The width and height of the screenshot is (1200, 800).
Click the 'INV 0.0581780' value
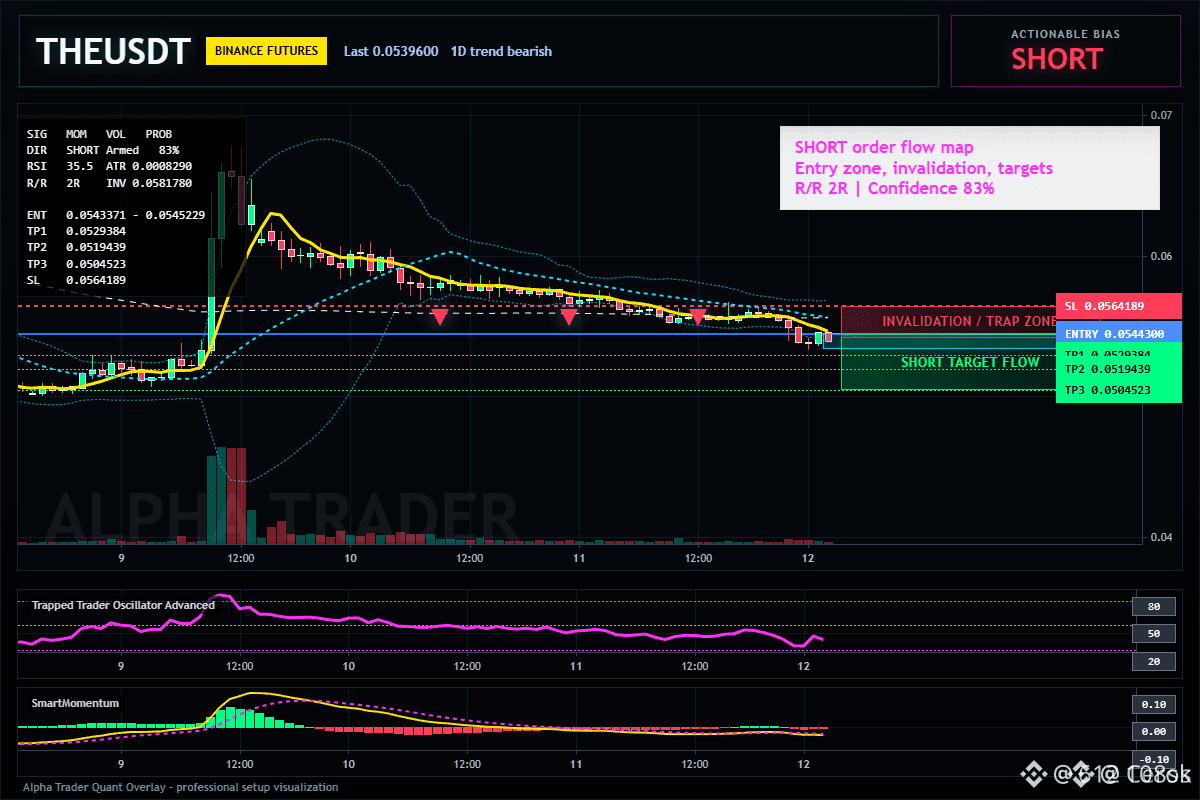(x=149, y=184)
